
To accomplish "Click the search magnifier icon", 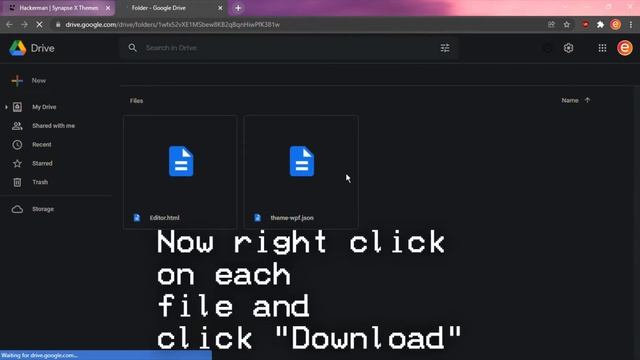I will (133, 48).
